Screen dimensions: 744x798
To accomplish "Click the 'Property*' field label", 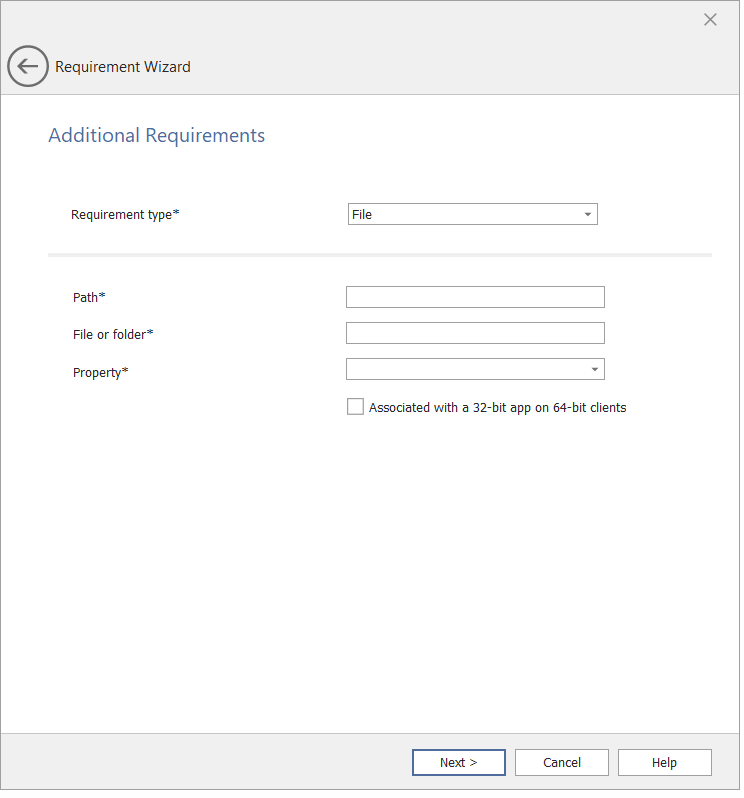I will 100,373.
